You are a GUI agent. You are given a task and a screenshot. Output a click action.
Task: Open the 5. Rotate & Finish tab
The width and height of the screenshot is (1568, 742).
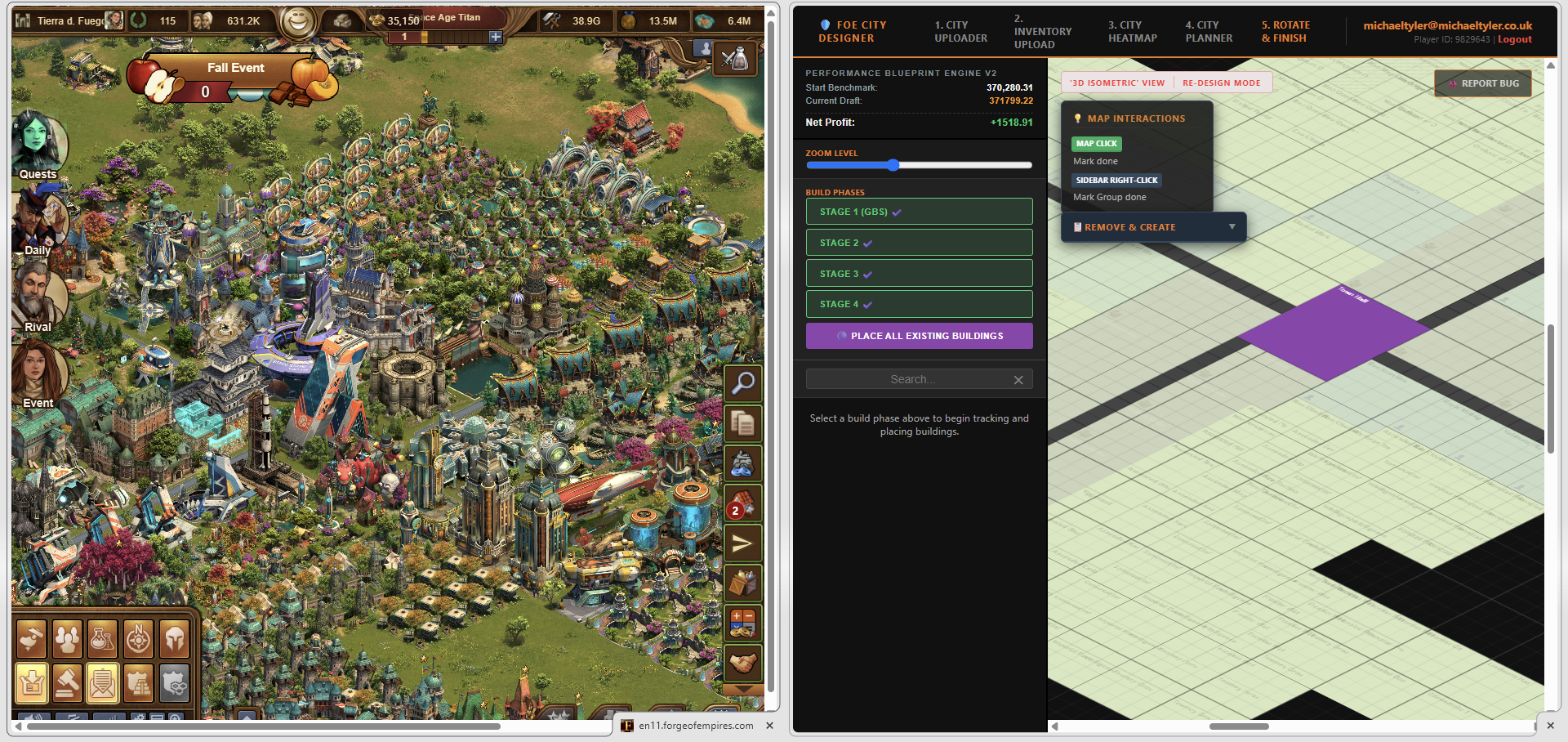point(1285,32)
